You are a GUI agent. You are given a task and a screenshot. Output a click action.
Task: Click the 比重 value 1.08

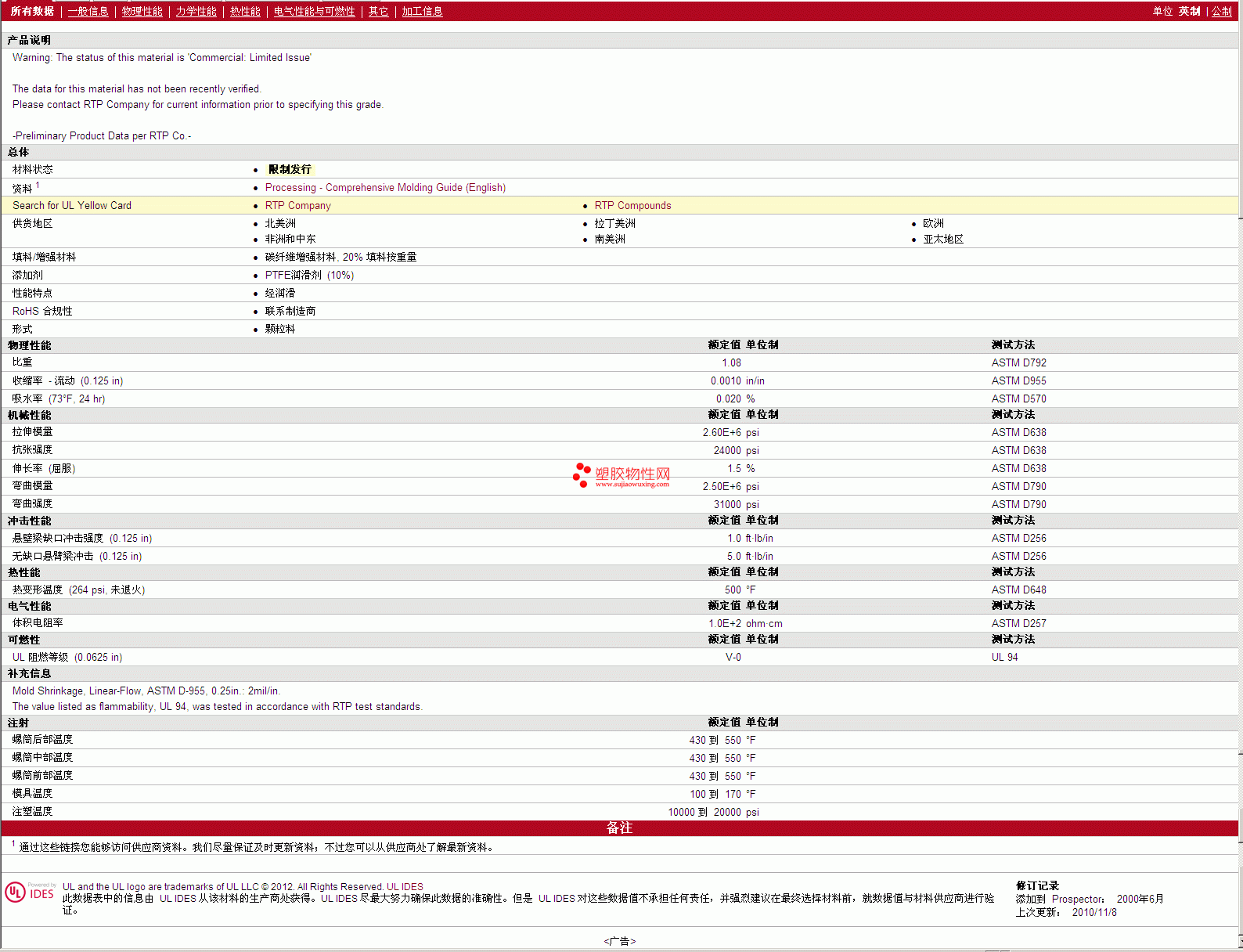tap(731, 362)
